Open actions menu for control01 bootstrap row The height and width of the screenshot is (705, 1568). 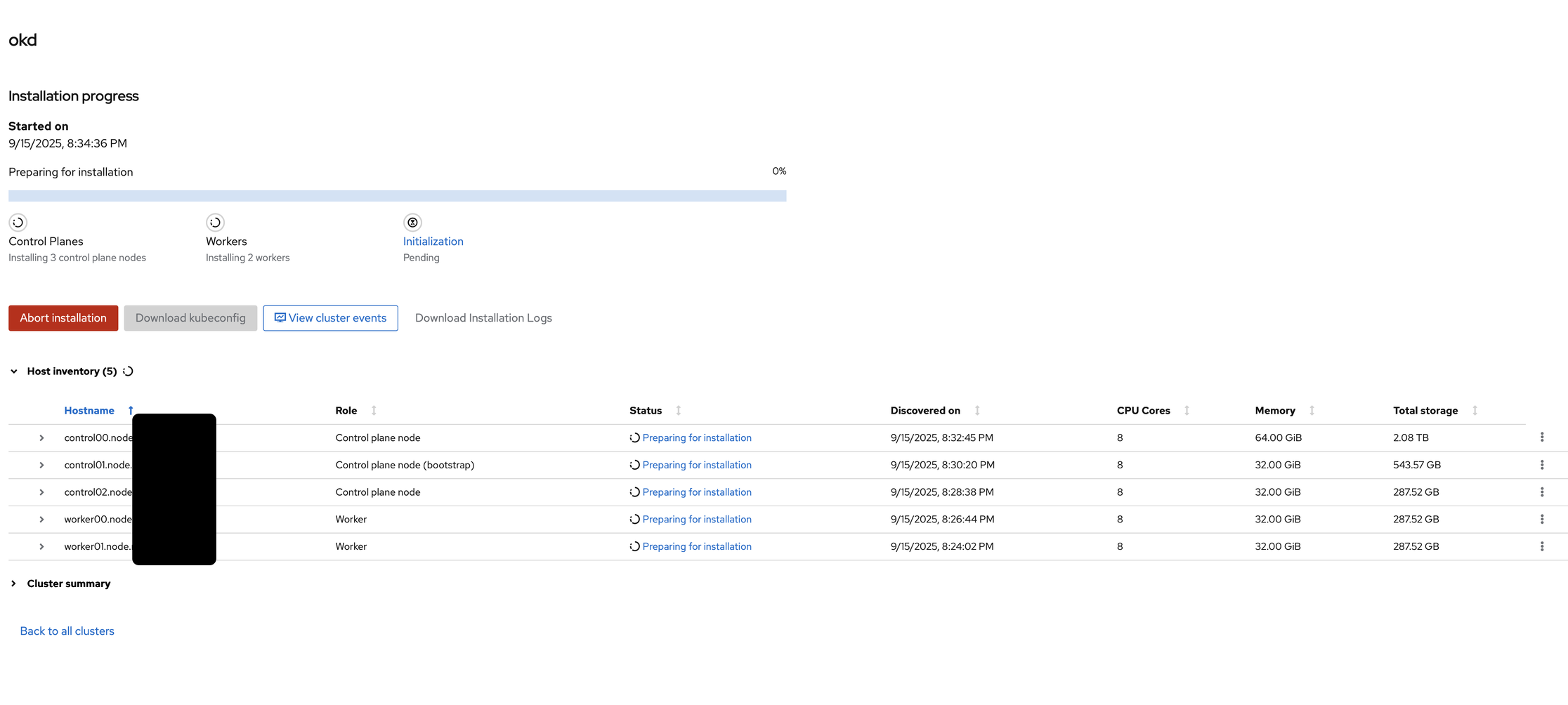click(x=1541, y=465)
